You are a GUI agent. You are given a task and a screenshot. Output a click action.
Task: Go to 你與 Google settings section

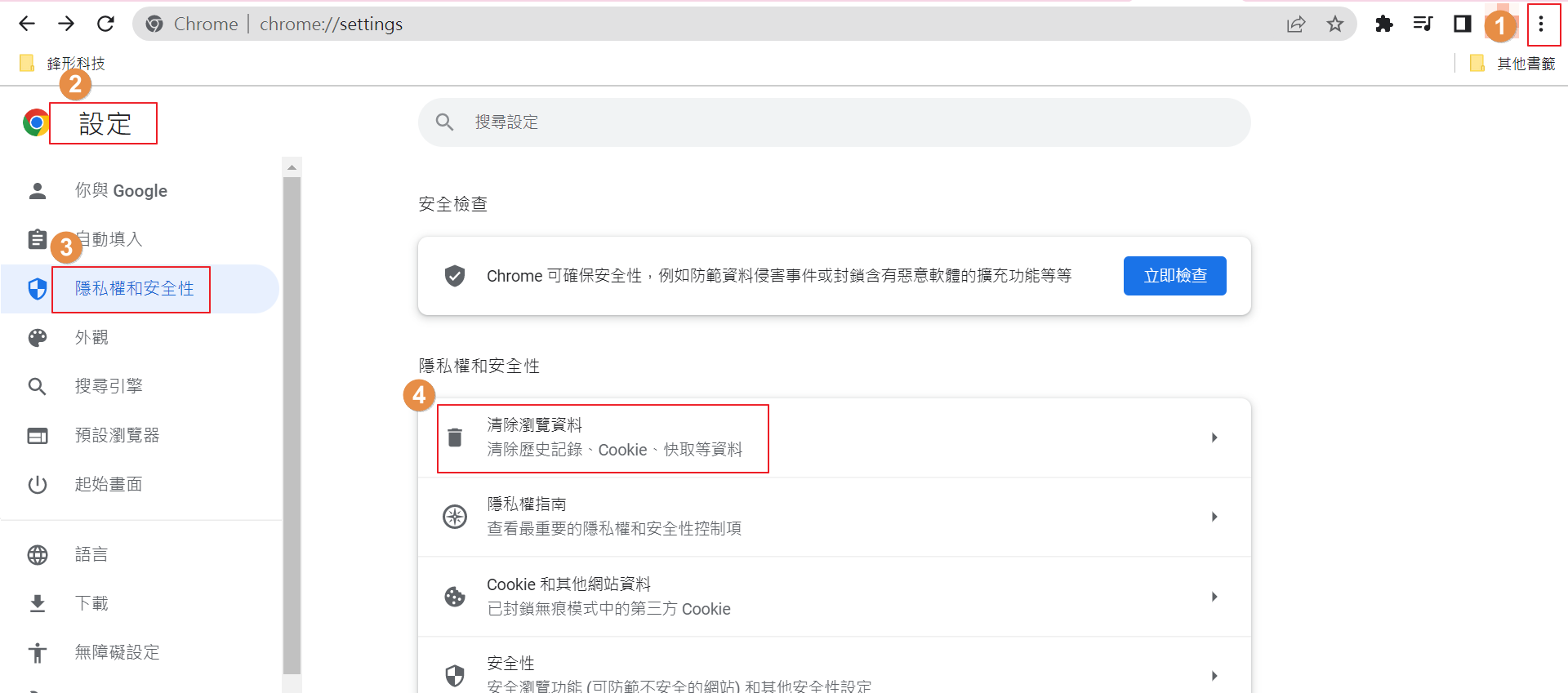coord(121,191)
